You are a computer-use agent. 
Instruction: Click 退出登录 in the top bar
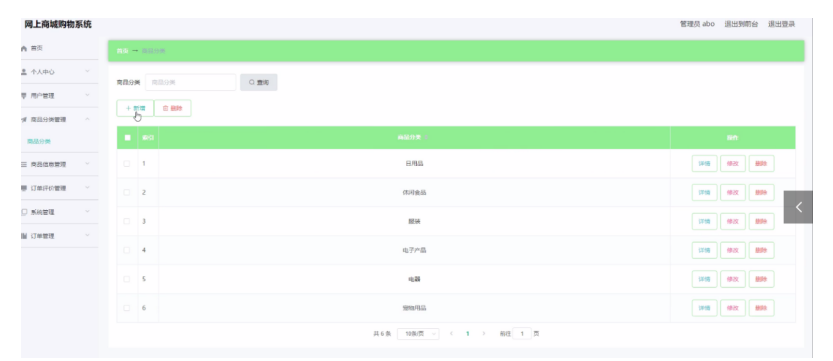click(781, 24)
